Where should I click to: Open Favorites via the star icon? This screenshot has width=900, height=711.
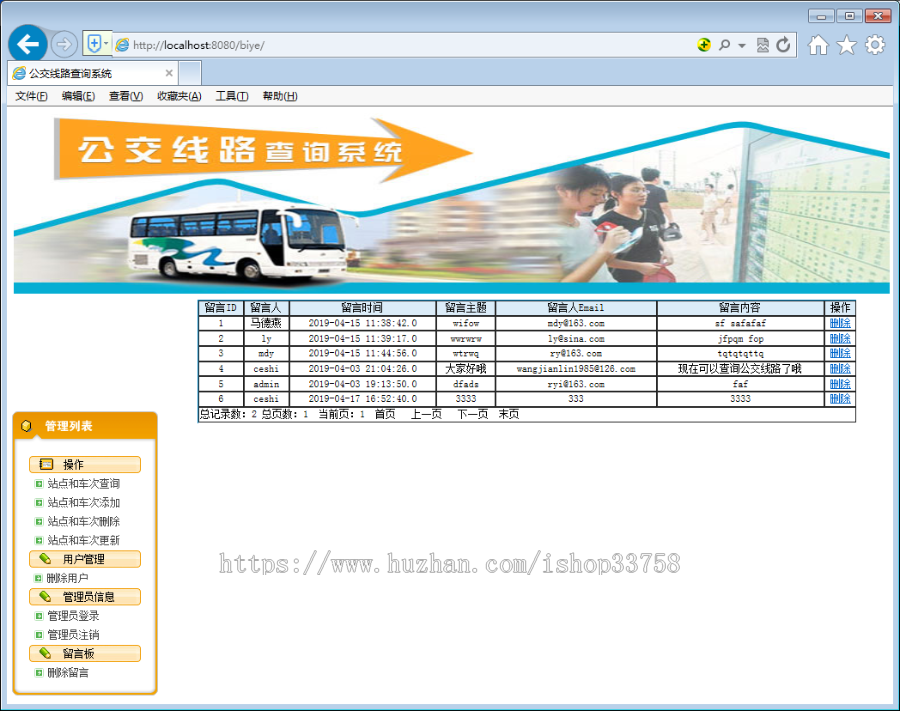pos(847,44)
